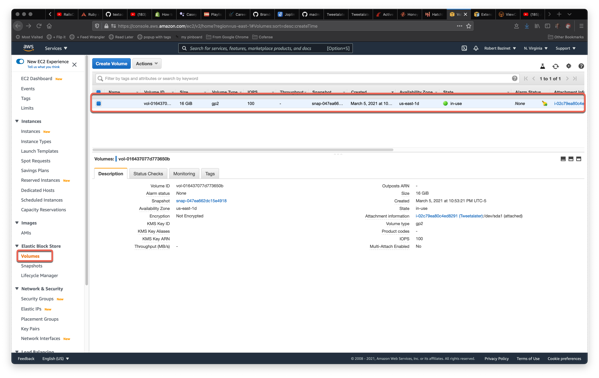Open Snapshots in the sidebar
This screenshot has width=599, height=378.
[32, 266]
